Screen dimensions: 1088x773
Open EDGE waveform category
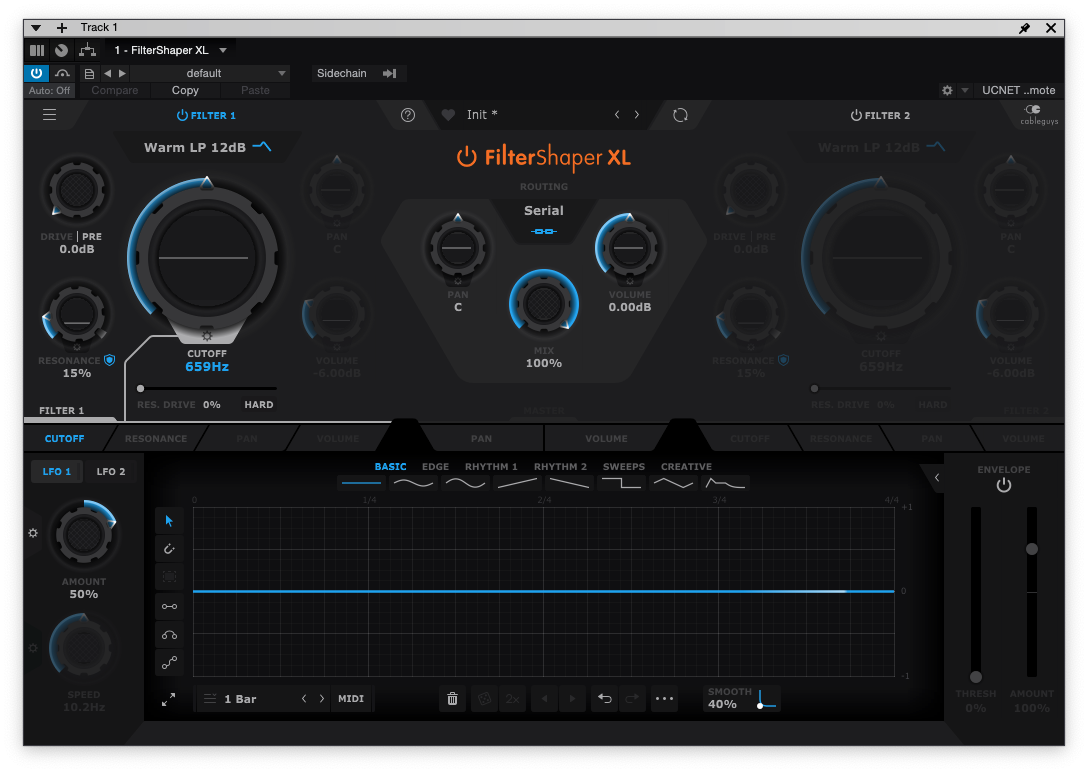[x=435, y=466]
